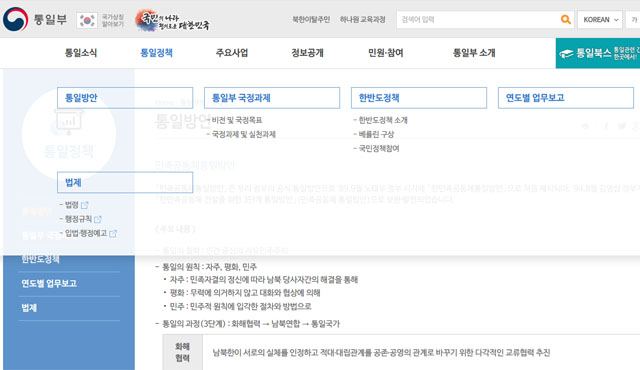Click the 하나원 교육과정 top link

click(x=362, y=20)
